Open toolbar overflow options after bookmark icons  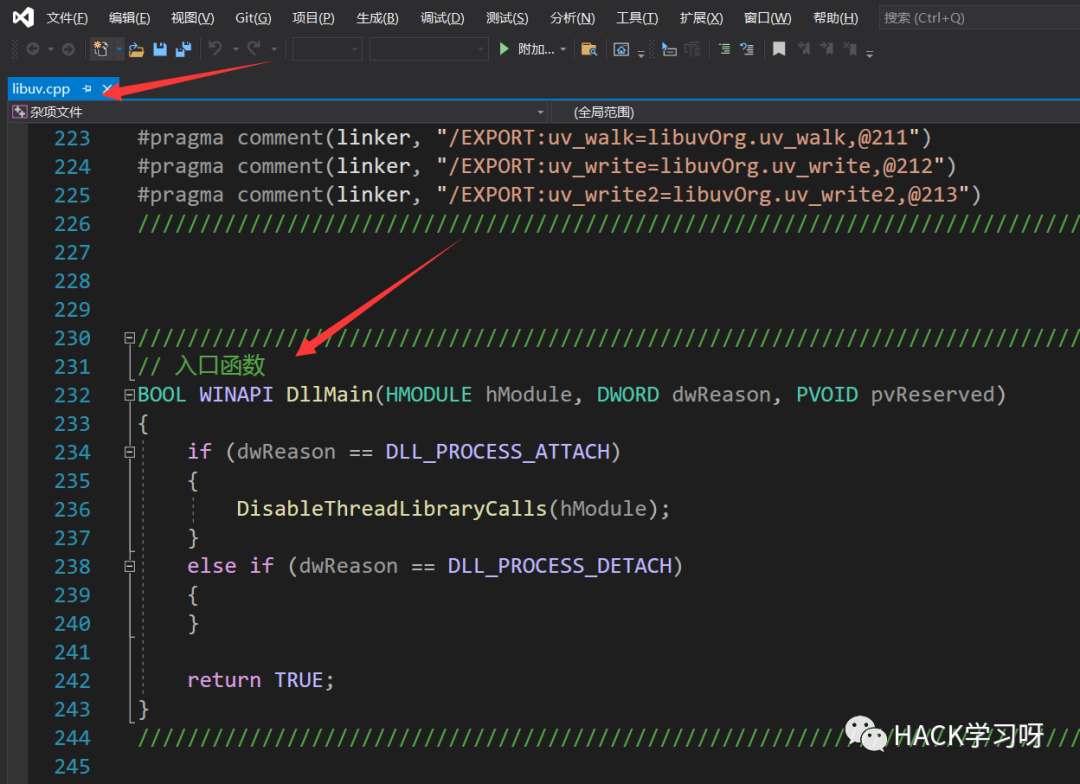pyautogui.click(x=870, y=52)
